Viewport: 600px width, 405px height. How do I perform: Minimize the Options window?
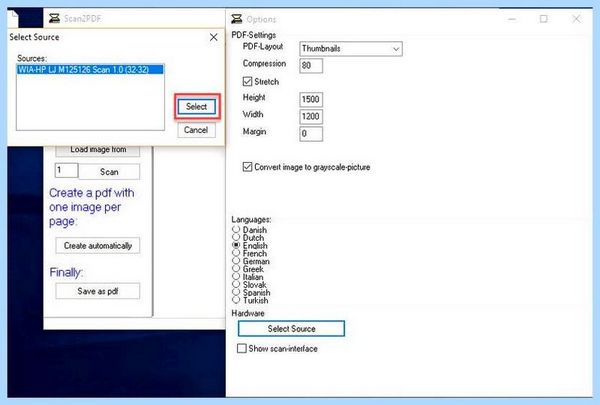[x=512, y=19]
